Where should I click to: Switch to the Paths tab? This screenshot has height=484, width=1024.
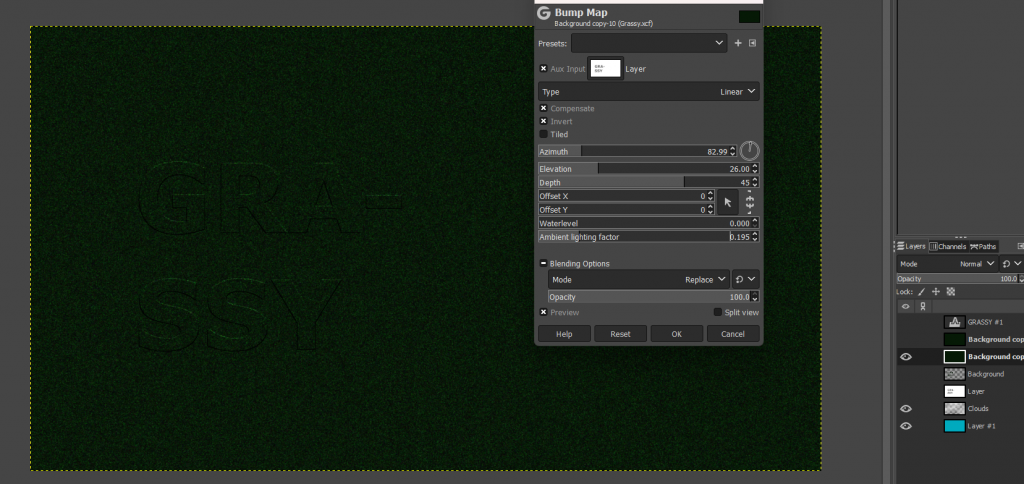[x=984, y=246]
